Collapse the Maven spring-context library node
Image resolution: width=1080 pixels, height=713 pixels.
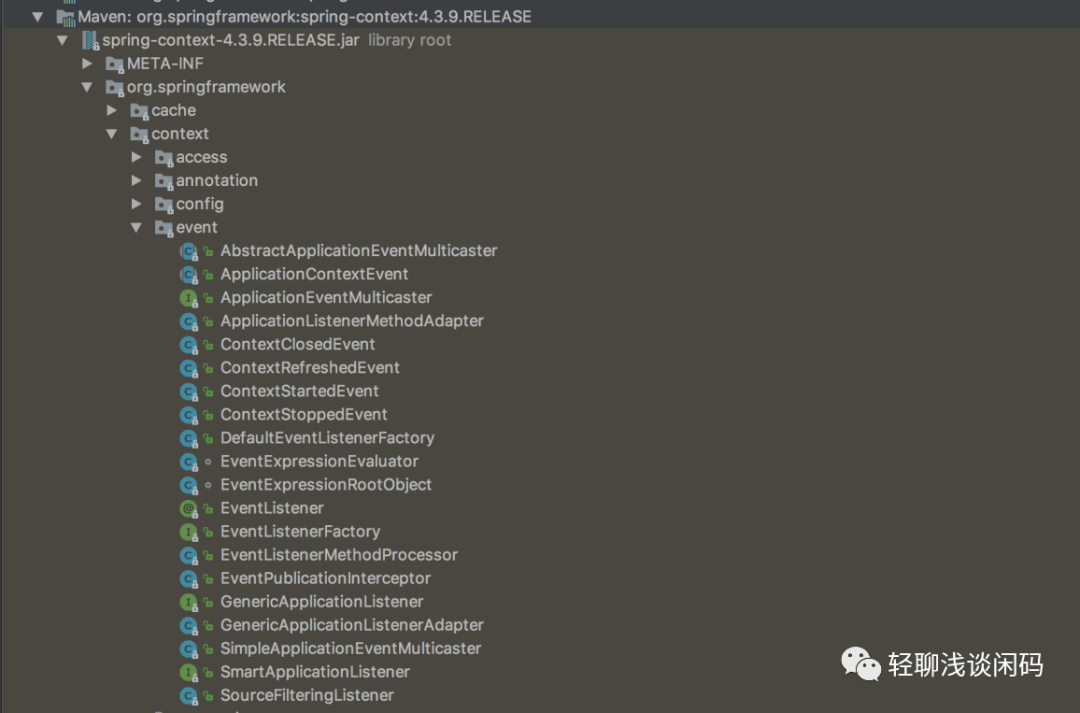(38, 17)
